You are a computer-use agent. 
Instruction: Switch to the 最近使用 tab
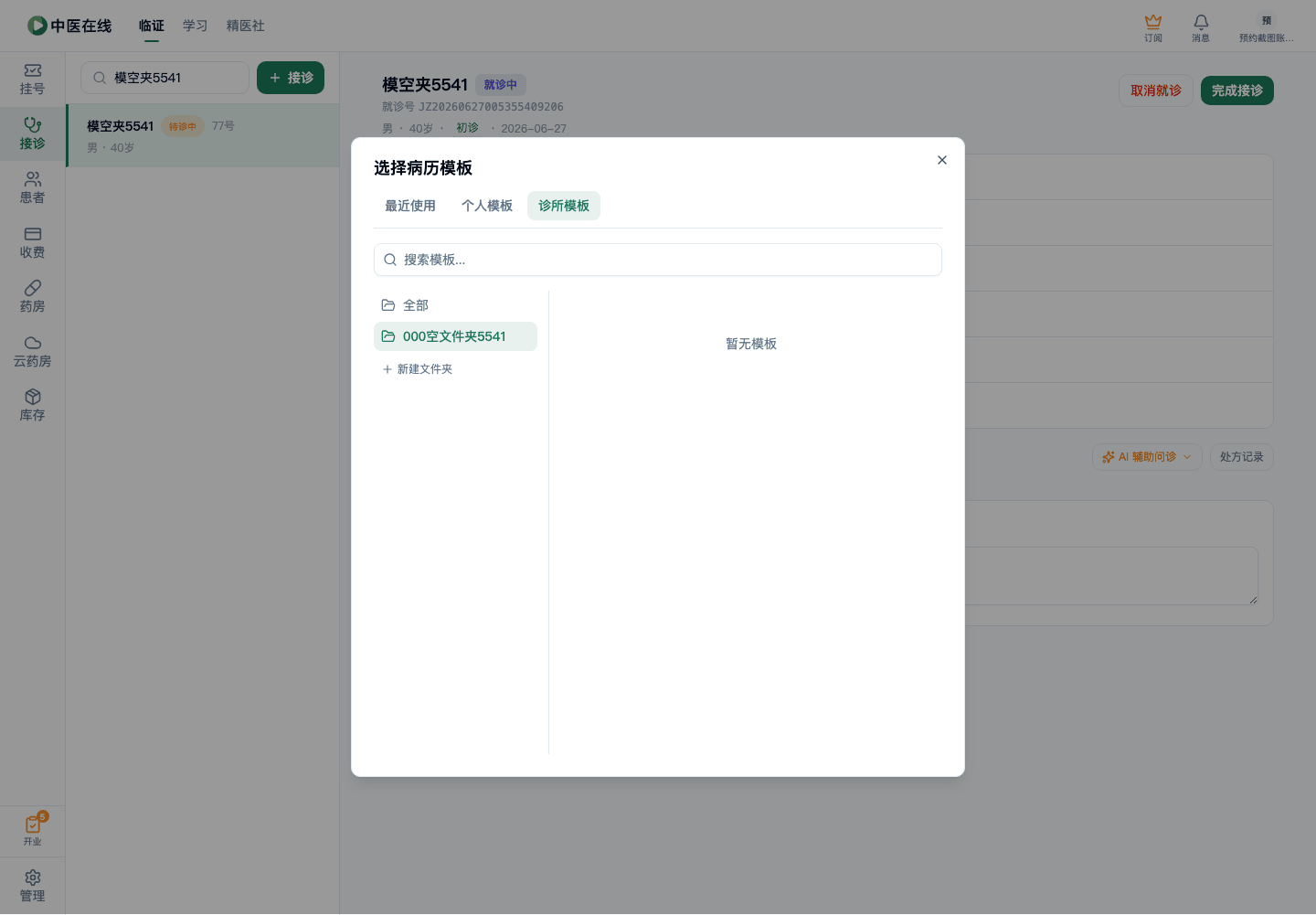click(410, 206)
